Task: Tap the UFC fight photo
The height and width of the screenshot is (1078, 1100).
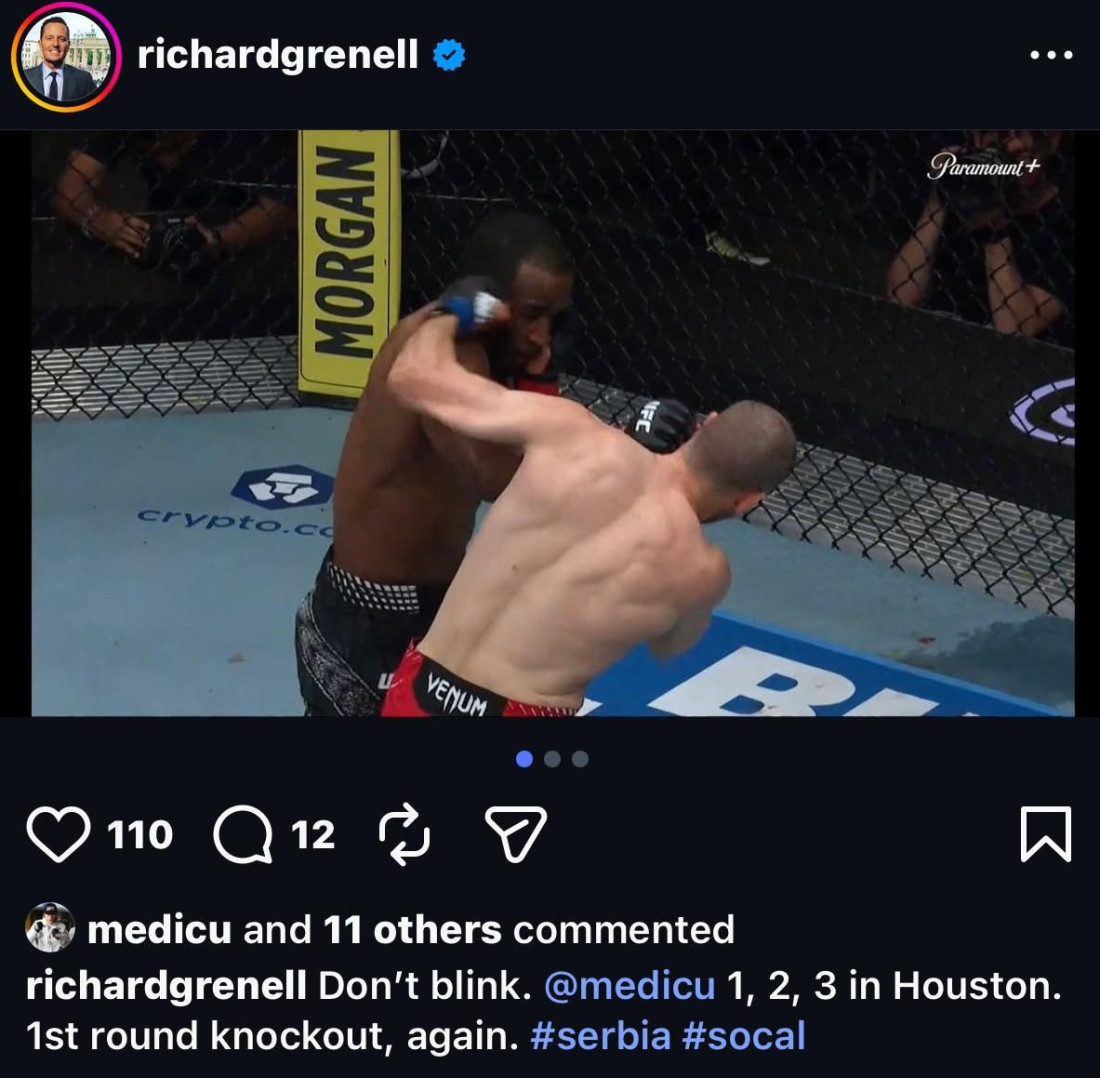Action: pos(552,423)
